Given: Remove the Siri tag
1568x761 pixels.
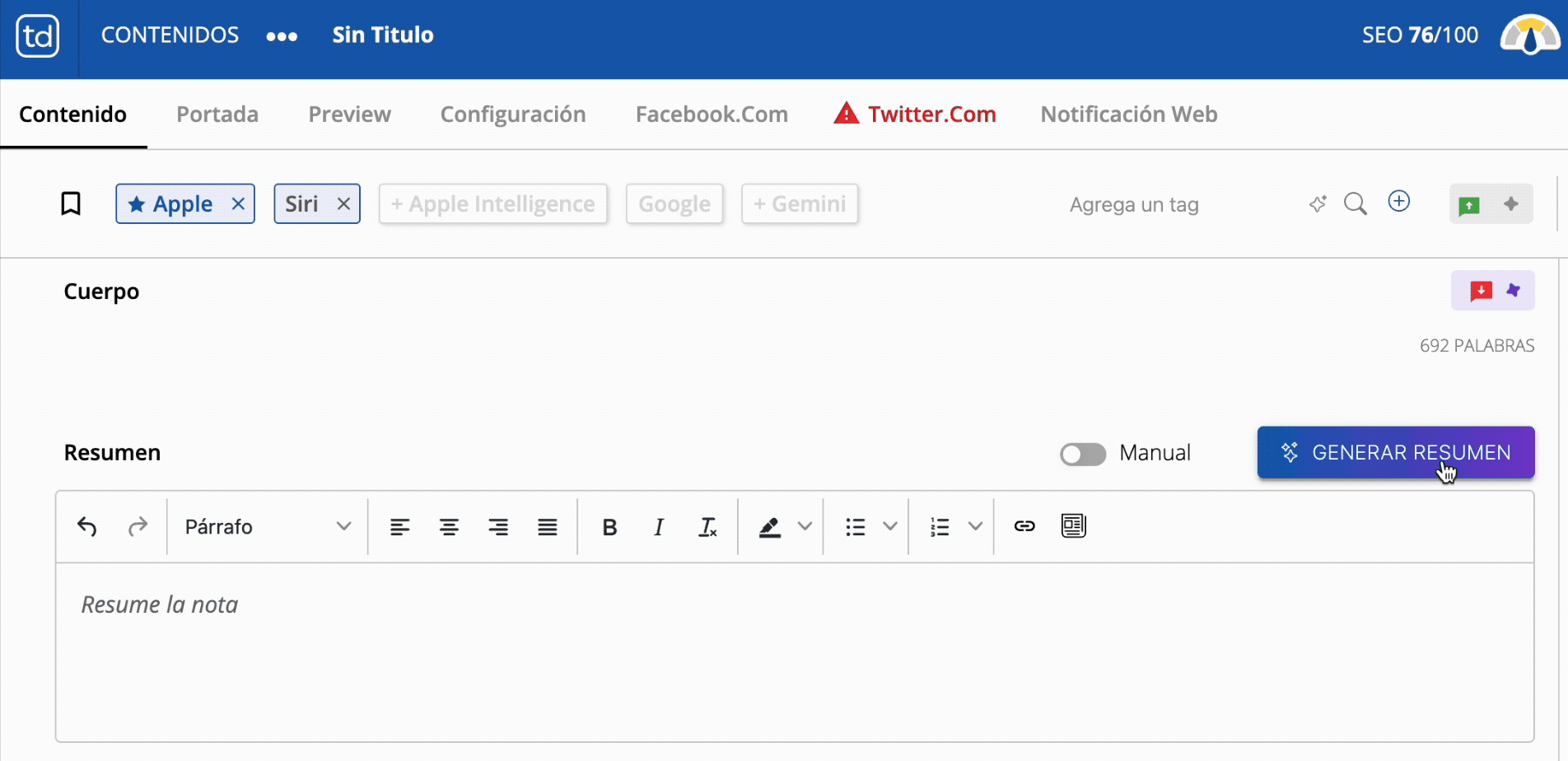Looking at the screenshot, I should (343, 203).
